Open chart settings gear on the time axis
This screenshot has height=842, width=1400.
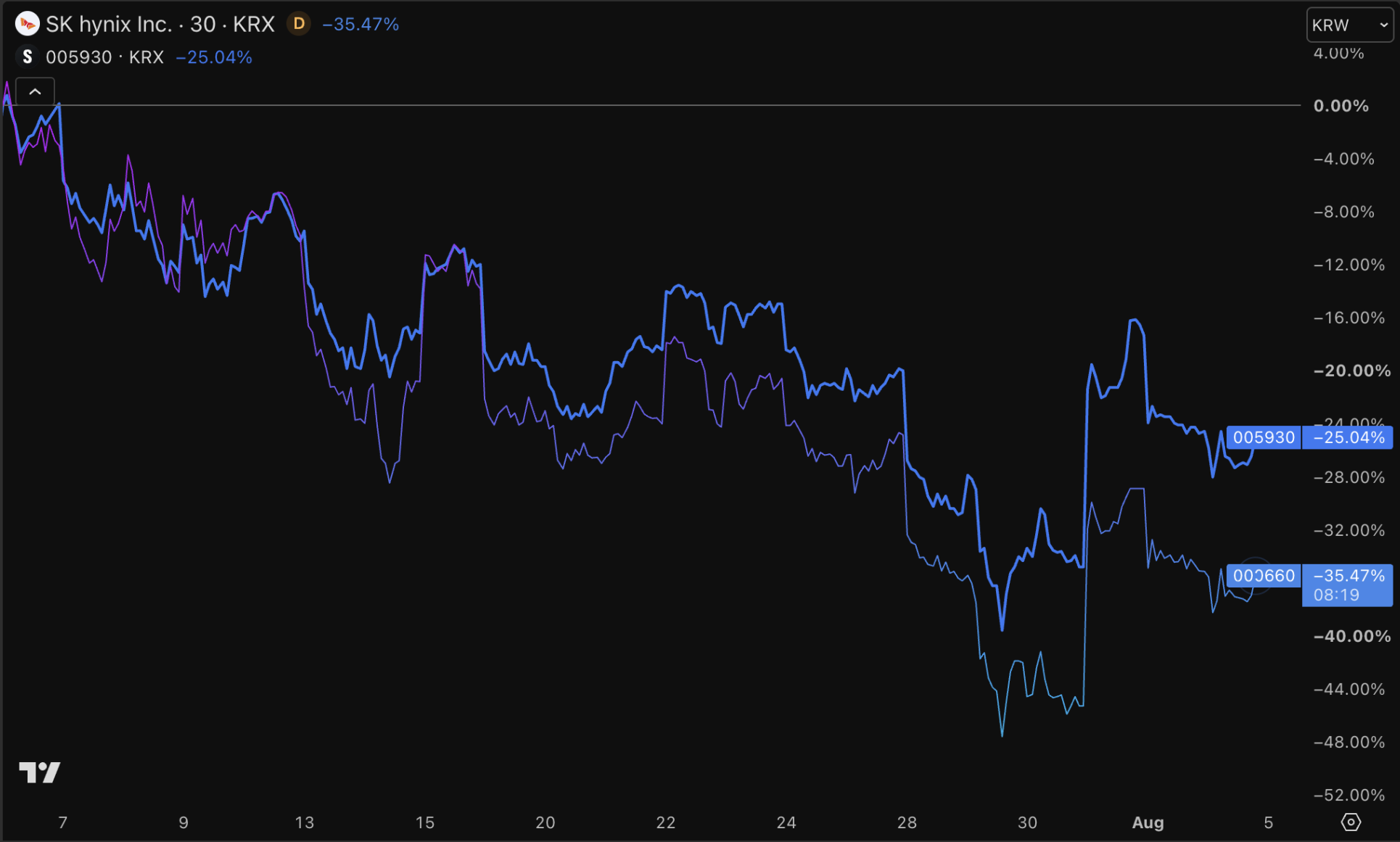[x=1351, y=822]
